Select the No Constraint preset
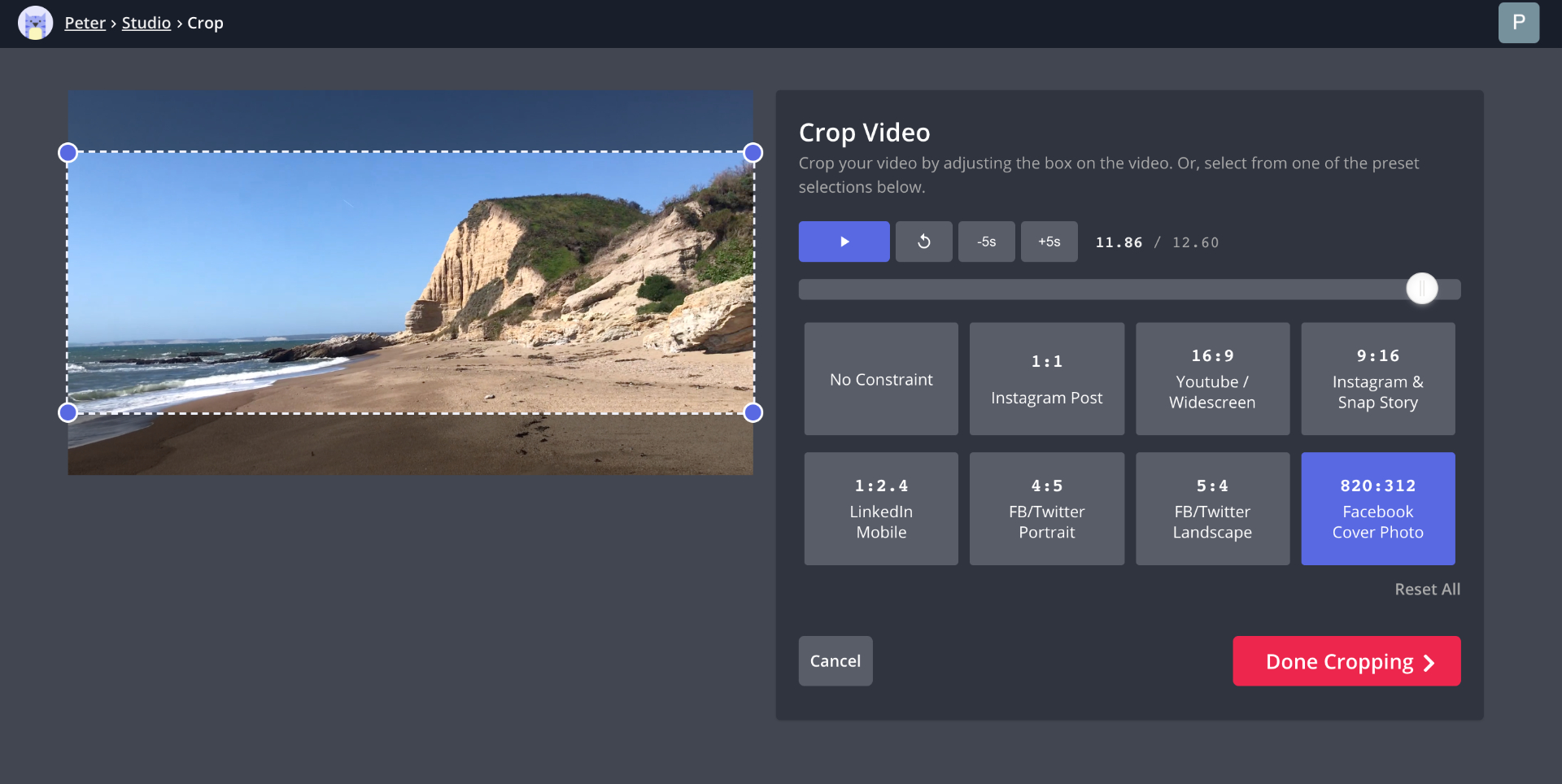Screen dimensions: 1562x784 pos(881,379)
